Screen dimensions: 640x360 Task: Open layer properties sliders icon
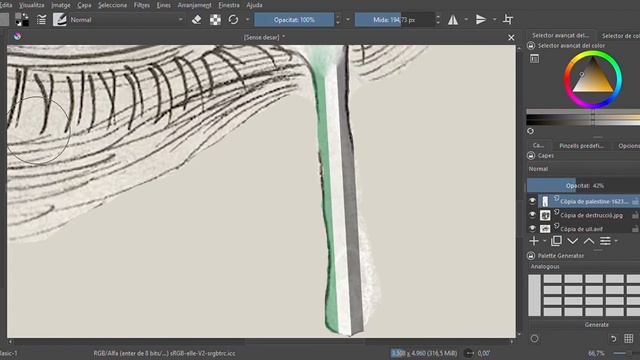(605, 241)
